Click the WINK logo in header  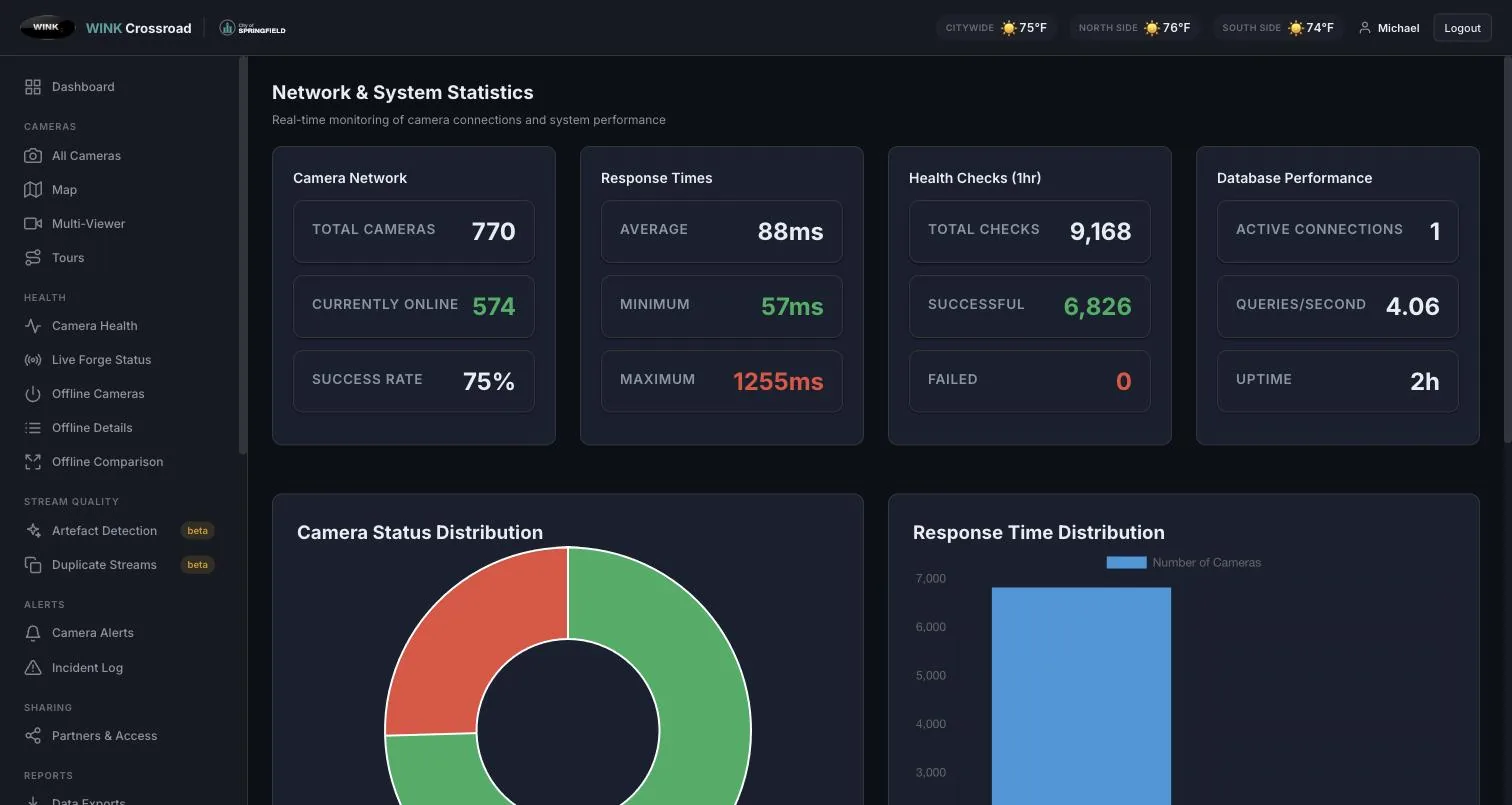tap(47, 28)
